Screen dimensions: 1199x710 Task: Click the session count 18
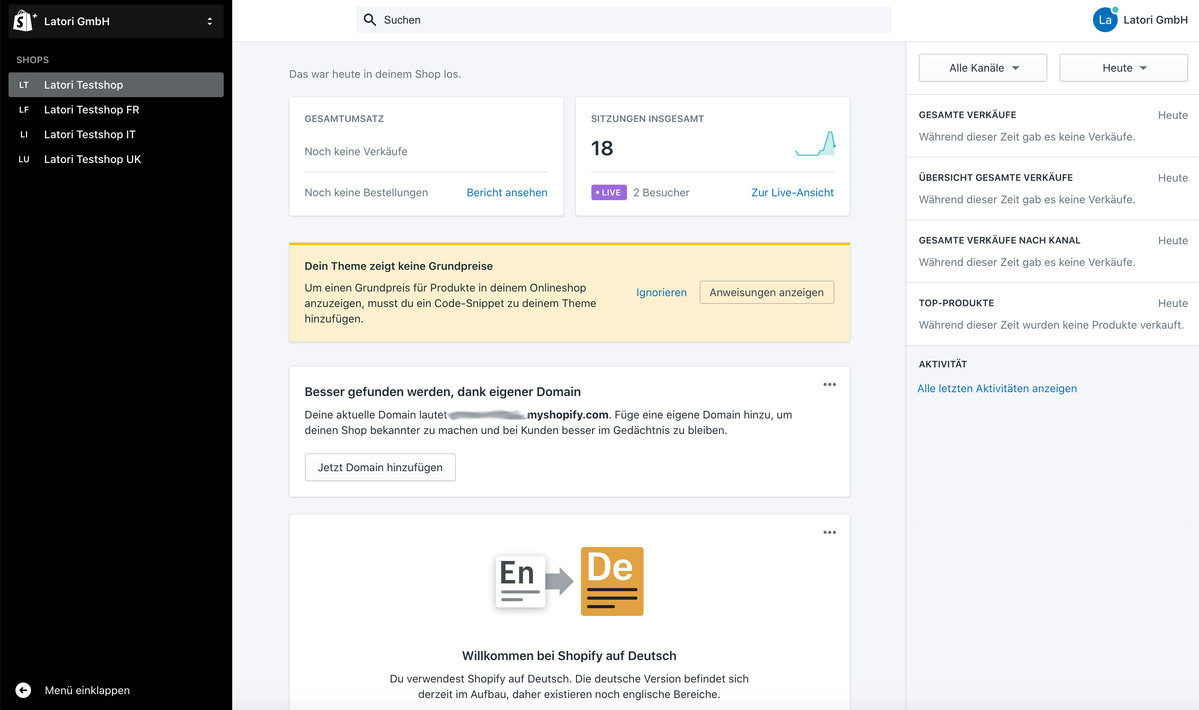pos(602,148)
